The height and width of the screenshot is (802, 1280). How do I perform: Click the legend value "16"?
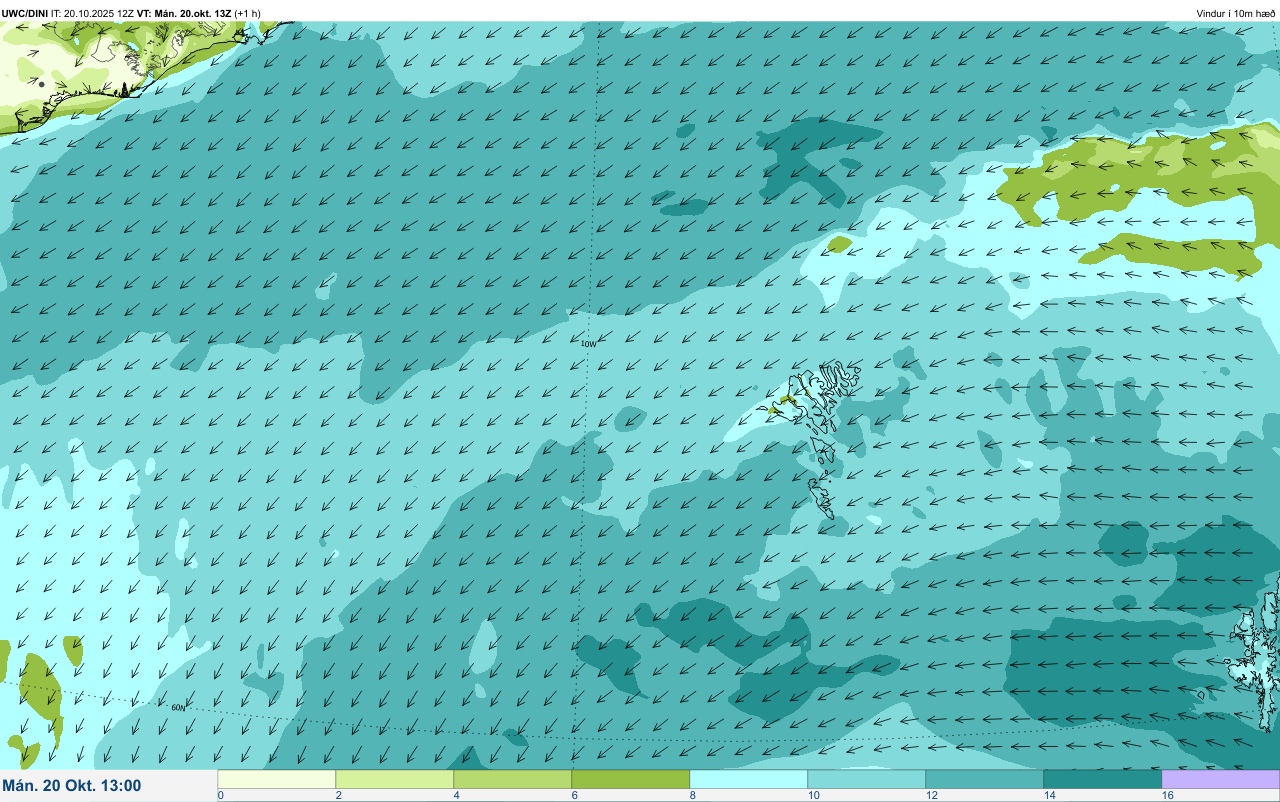(x=1168, y=795)
